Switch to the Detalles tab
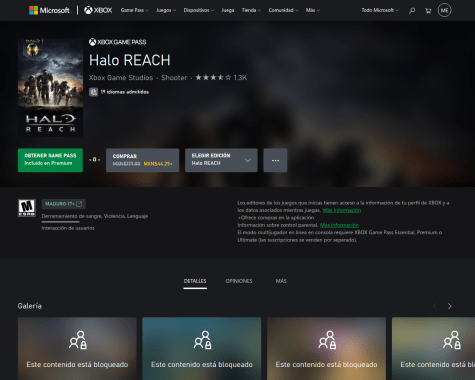Screen dimensions: 475x380 [195, 281]
